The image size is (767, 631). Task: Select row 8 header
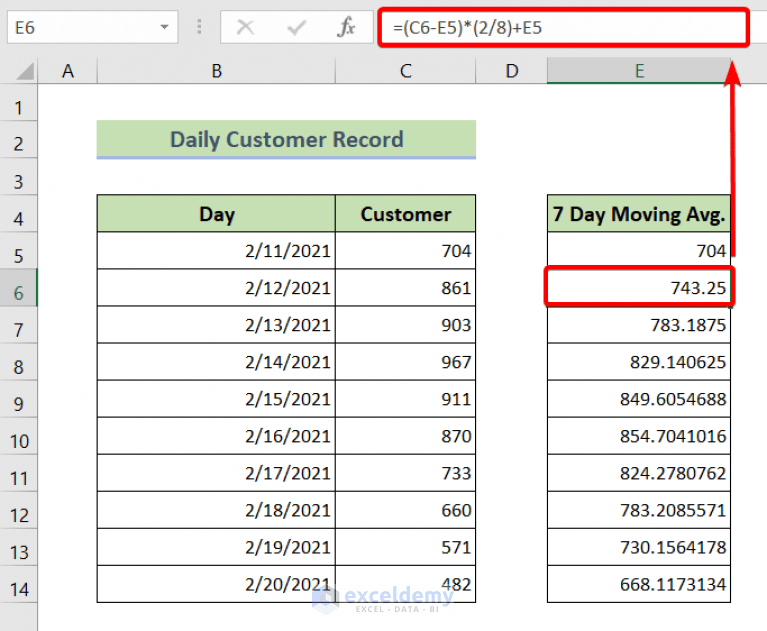19,362
